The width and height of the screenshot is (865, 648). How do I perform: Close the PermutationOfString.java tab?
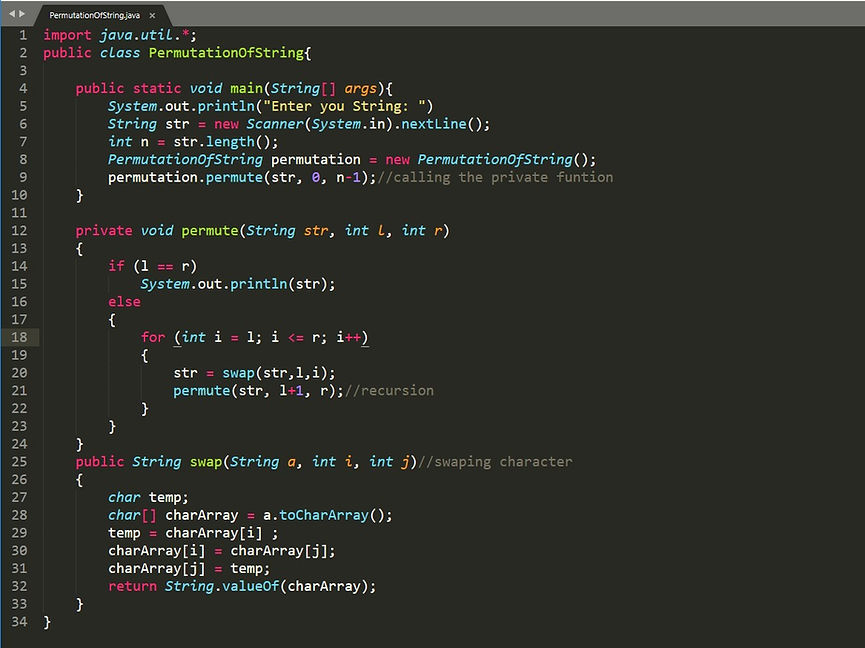(152, 15)
